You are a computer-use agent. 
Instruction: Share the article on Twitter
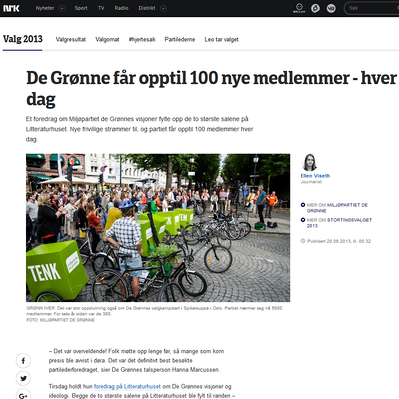pyautogui.click(x=23, y=378)
